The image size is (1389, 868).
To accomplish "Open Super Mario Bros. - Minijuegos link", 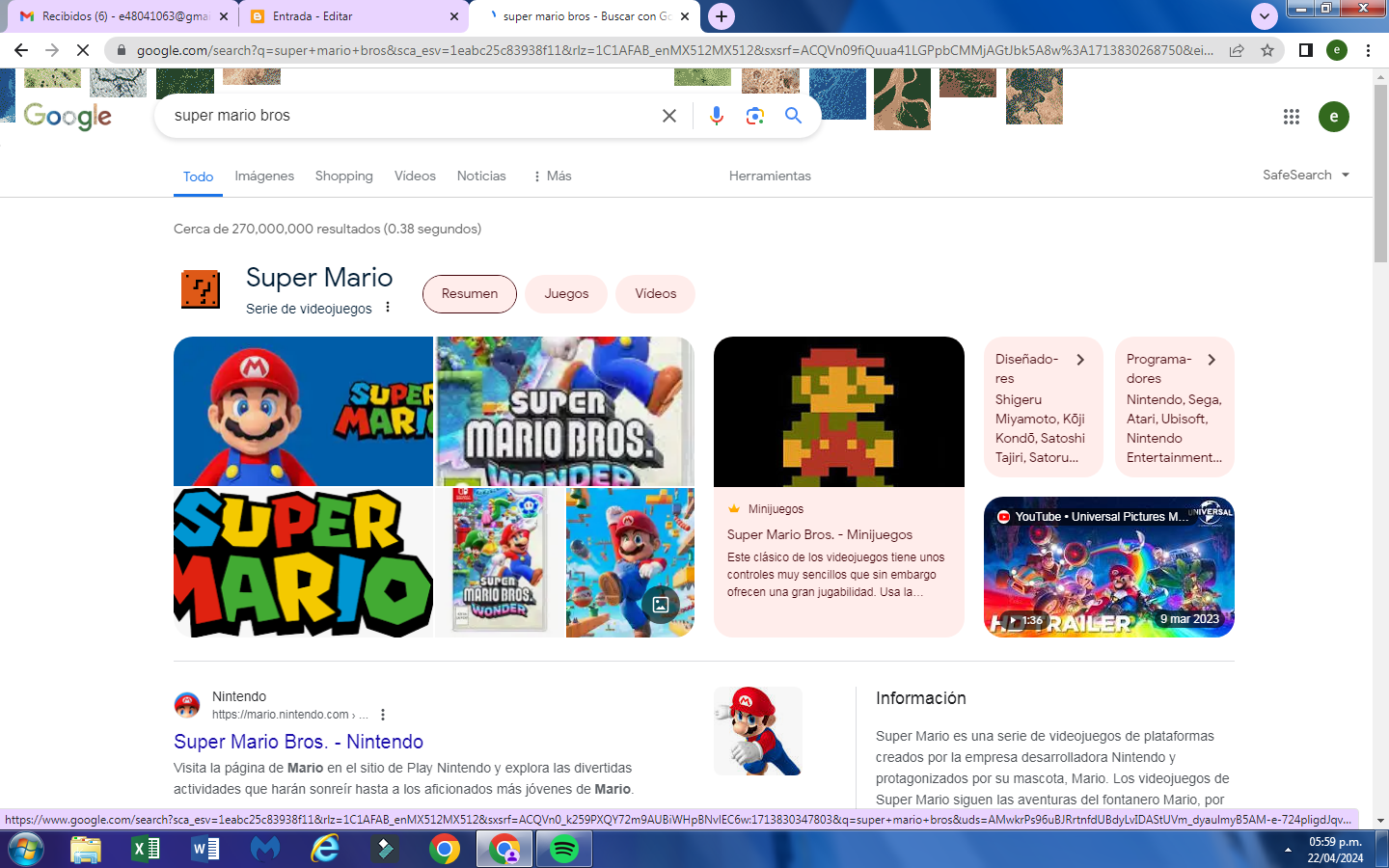I will click(820, 534).
